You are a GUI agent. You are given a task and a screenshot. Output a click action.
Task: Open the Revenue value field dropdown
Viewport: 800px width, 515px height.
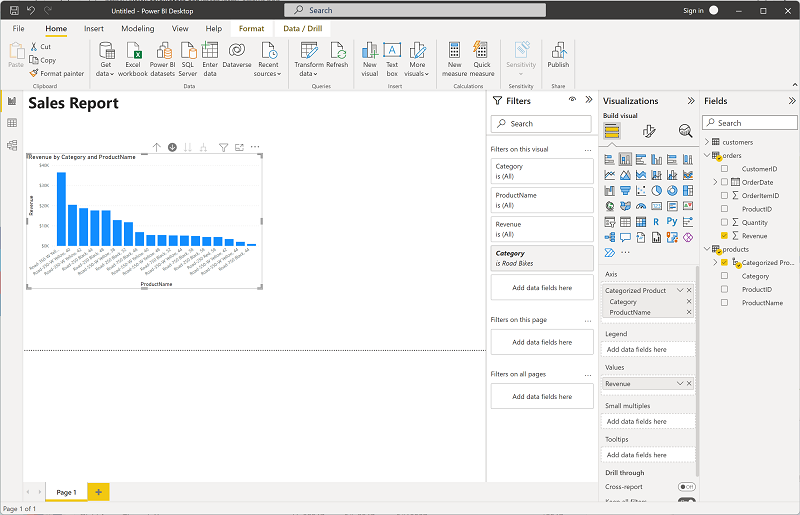pos(680,383)
